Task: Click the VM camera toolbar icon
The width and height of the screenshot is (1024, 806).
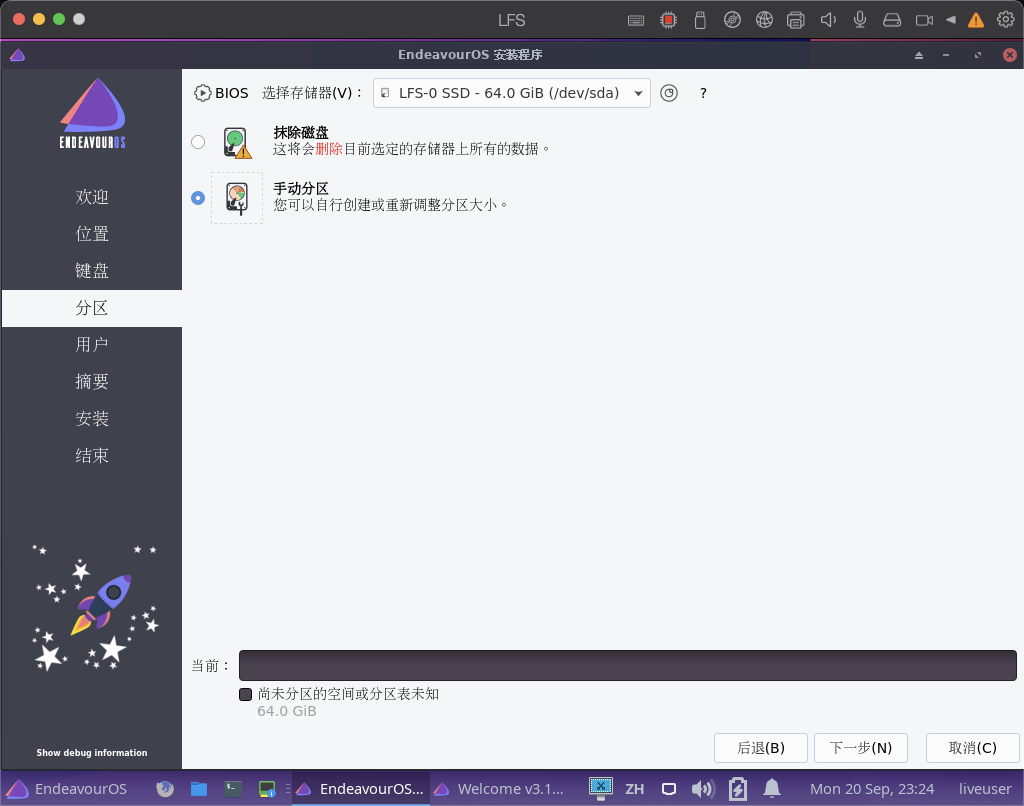Action: tap(924, 20)
